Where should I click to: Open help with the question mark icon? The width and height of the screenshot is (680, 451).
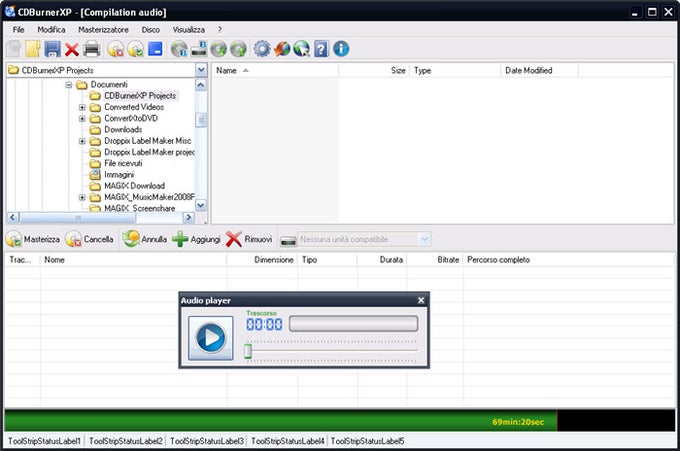point(321,49)
